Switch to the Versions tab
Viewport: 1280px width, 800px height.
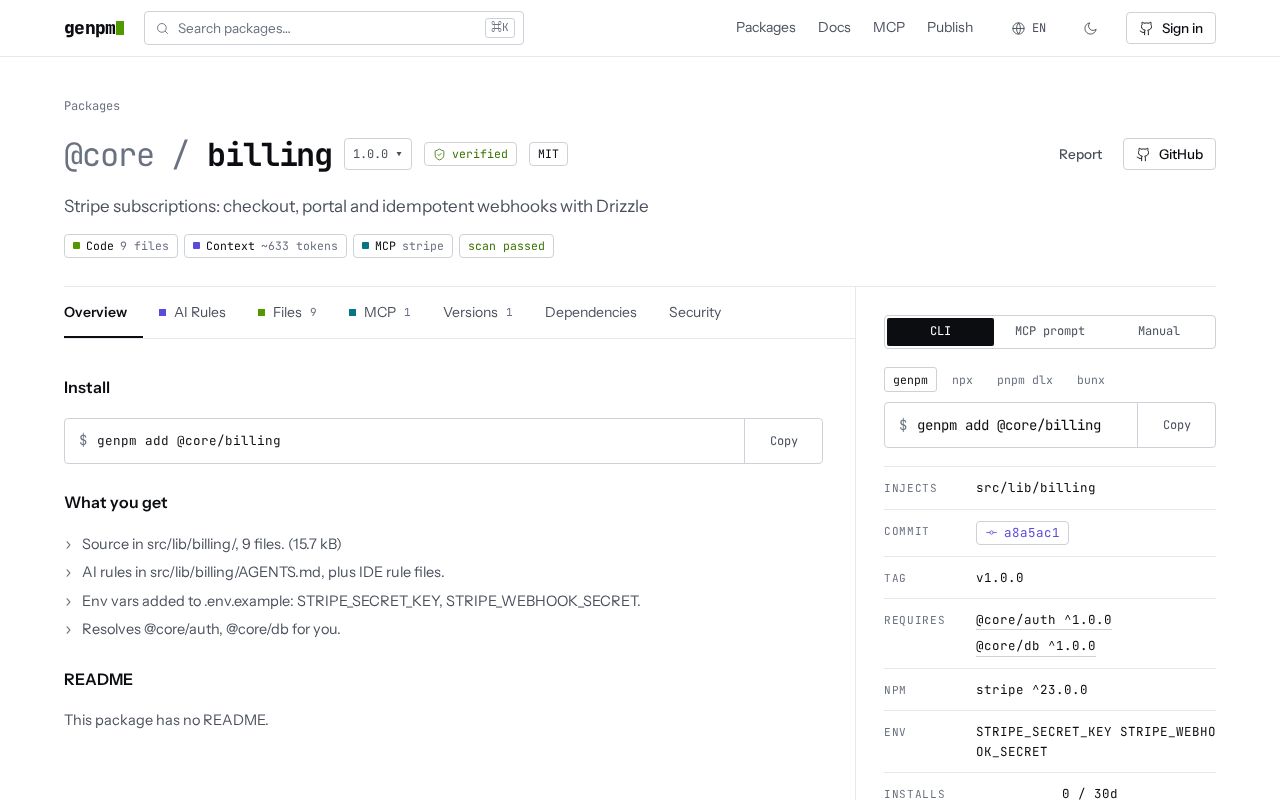[x=478, y=312]
